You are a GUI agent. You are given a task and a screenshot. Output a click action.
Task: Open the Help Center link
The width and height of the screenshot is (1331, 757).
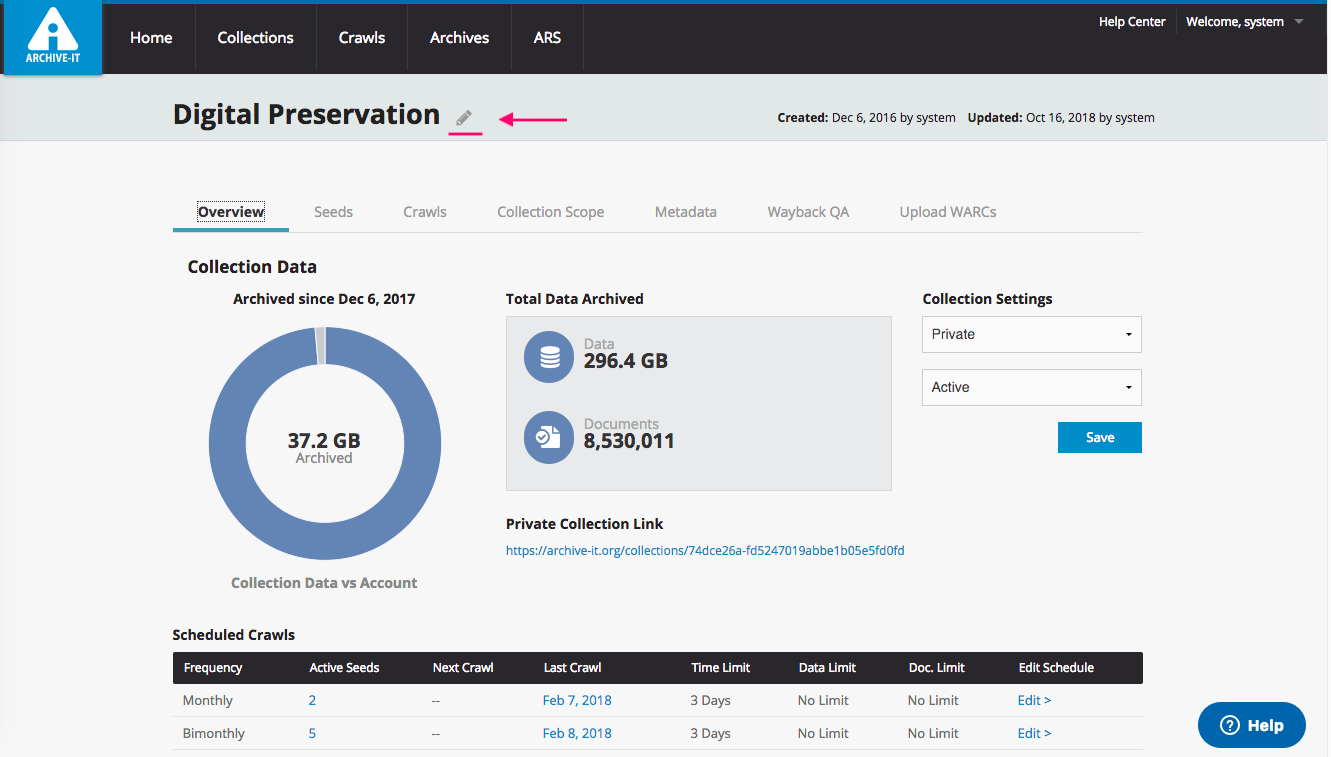[x=1132, y=22]
